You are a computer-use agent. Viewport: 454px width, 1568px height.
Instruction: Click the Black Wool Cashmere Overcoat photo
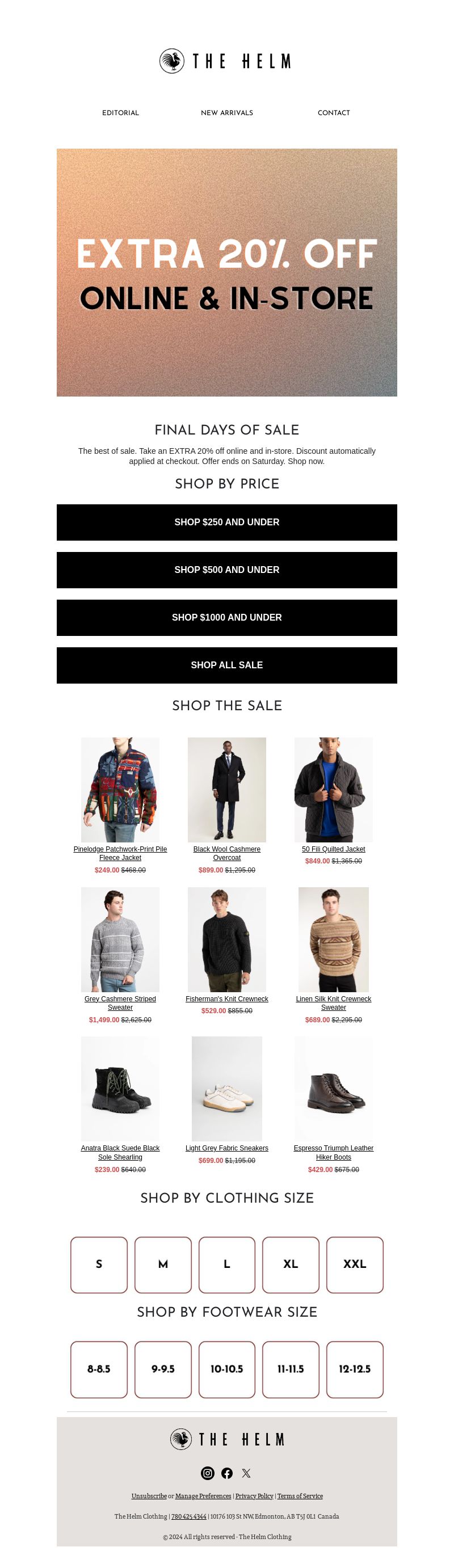click(x=227, y=790)
